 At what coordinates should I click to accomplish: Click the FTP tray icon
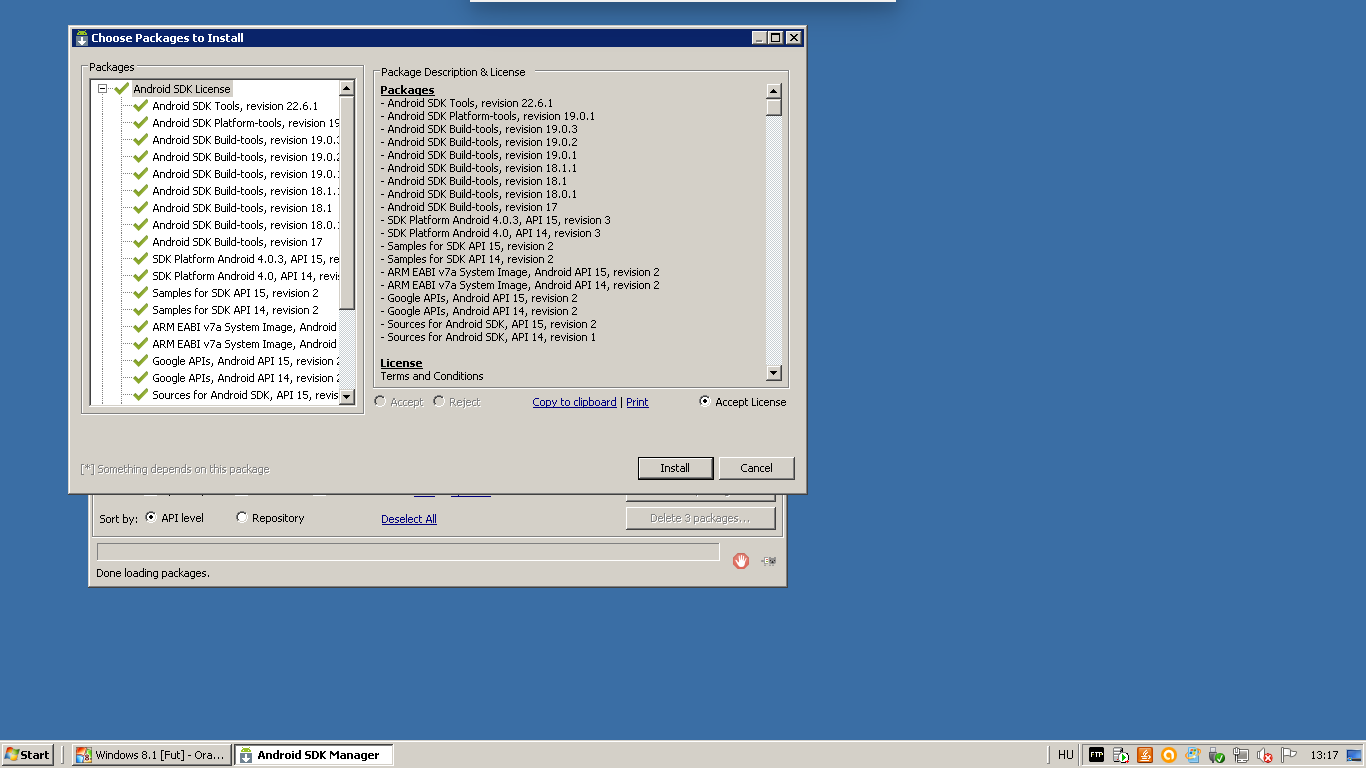click(x=1096, y=755)
